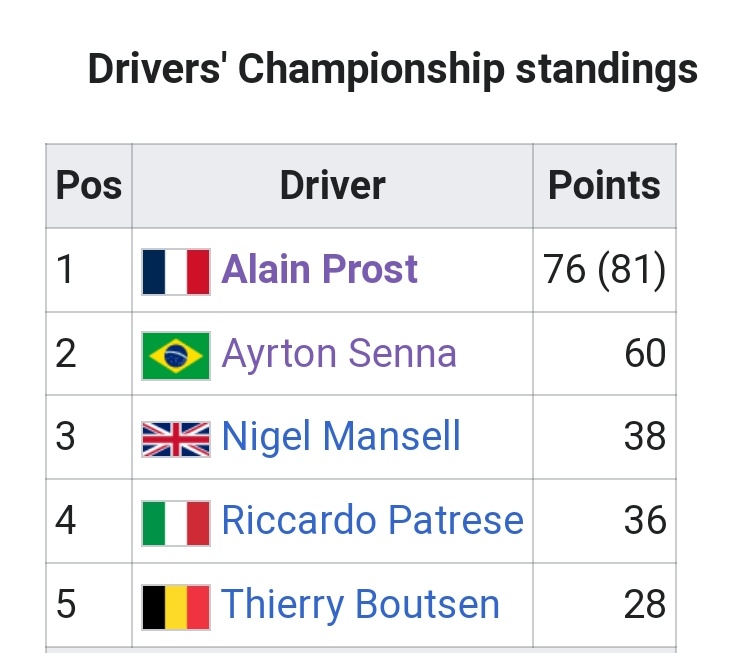Image resolution: width=751 pixels, height=653 pixels.
Task: Open the Nigel Mansell link
Action: (341, 436)
